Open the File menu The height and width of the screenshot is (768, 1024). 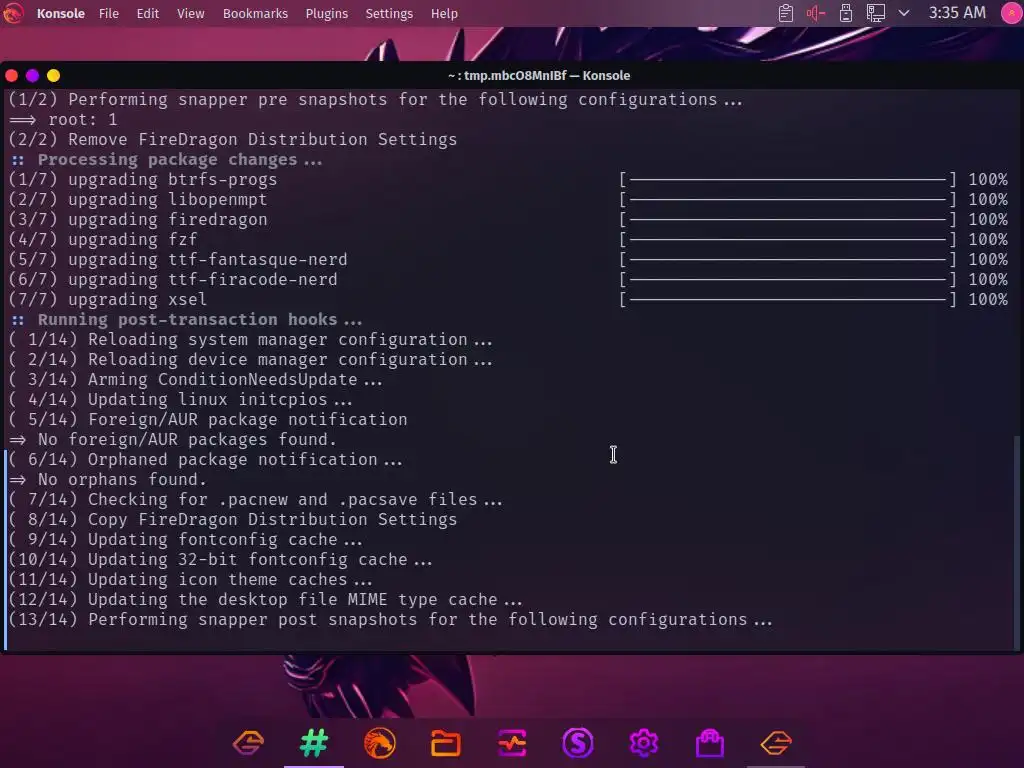click(108, 14)
